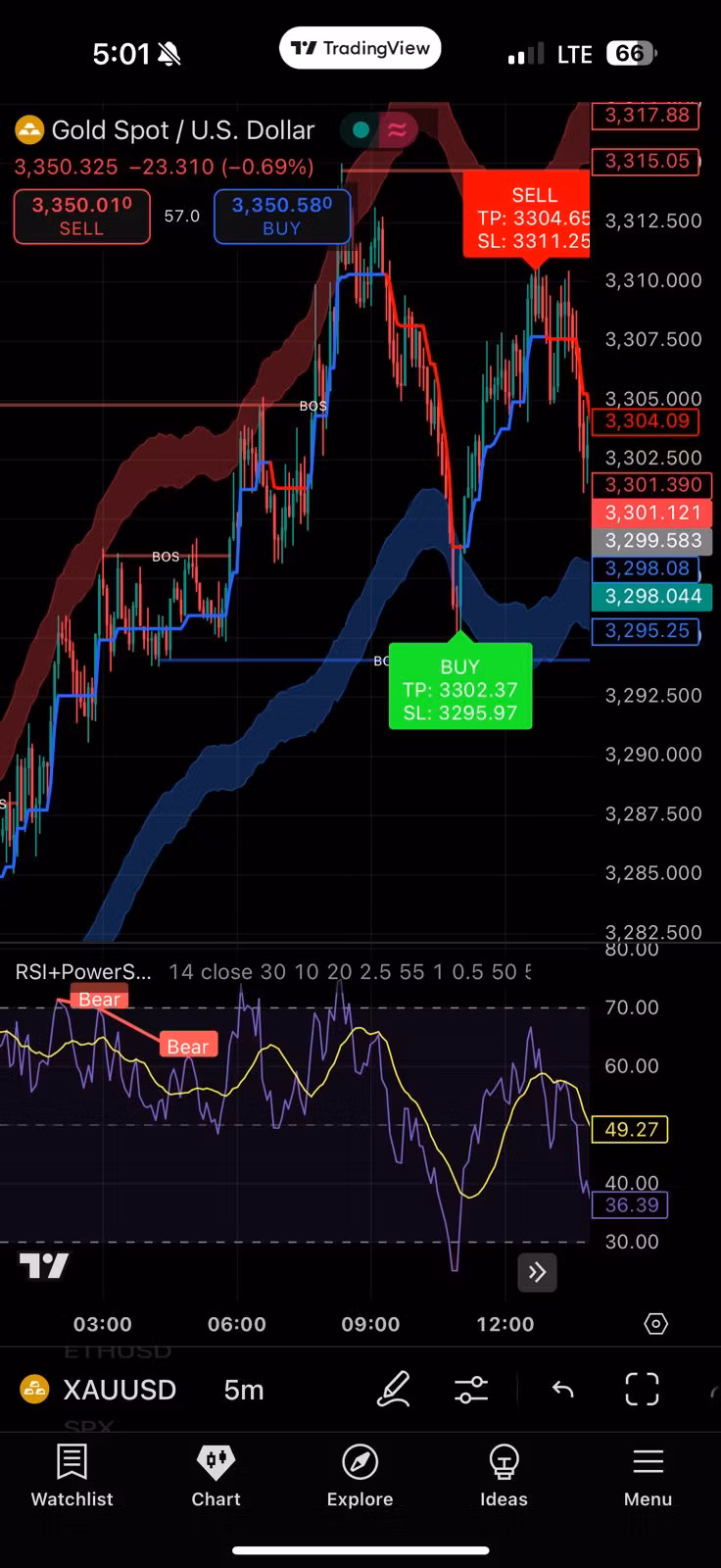
Task: Go to the Watchlist tab
Action: pyautogui.click(x=72, y=1475)
